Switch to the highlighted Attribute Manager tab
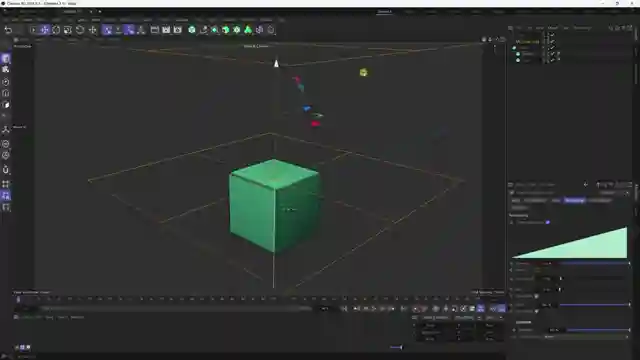 574,200
